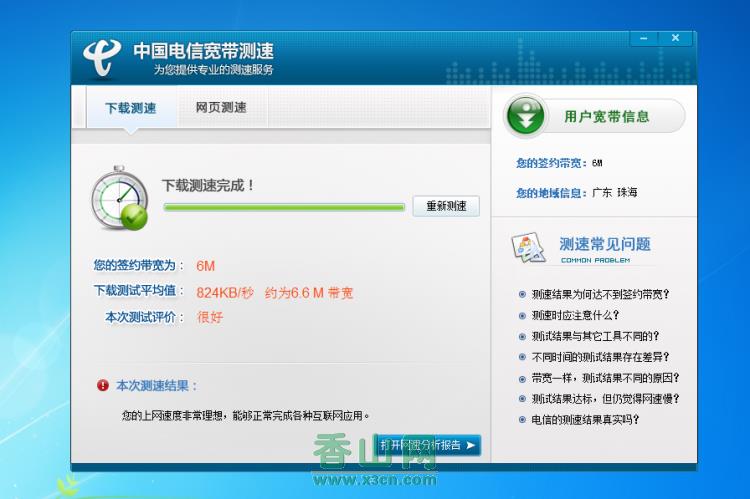Click the 本次测试评价: label
The image size is (750, 499).
coord(144,317)
